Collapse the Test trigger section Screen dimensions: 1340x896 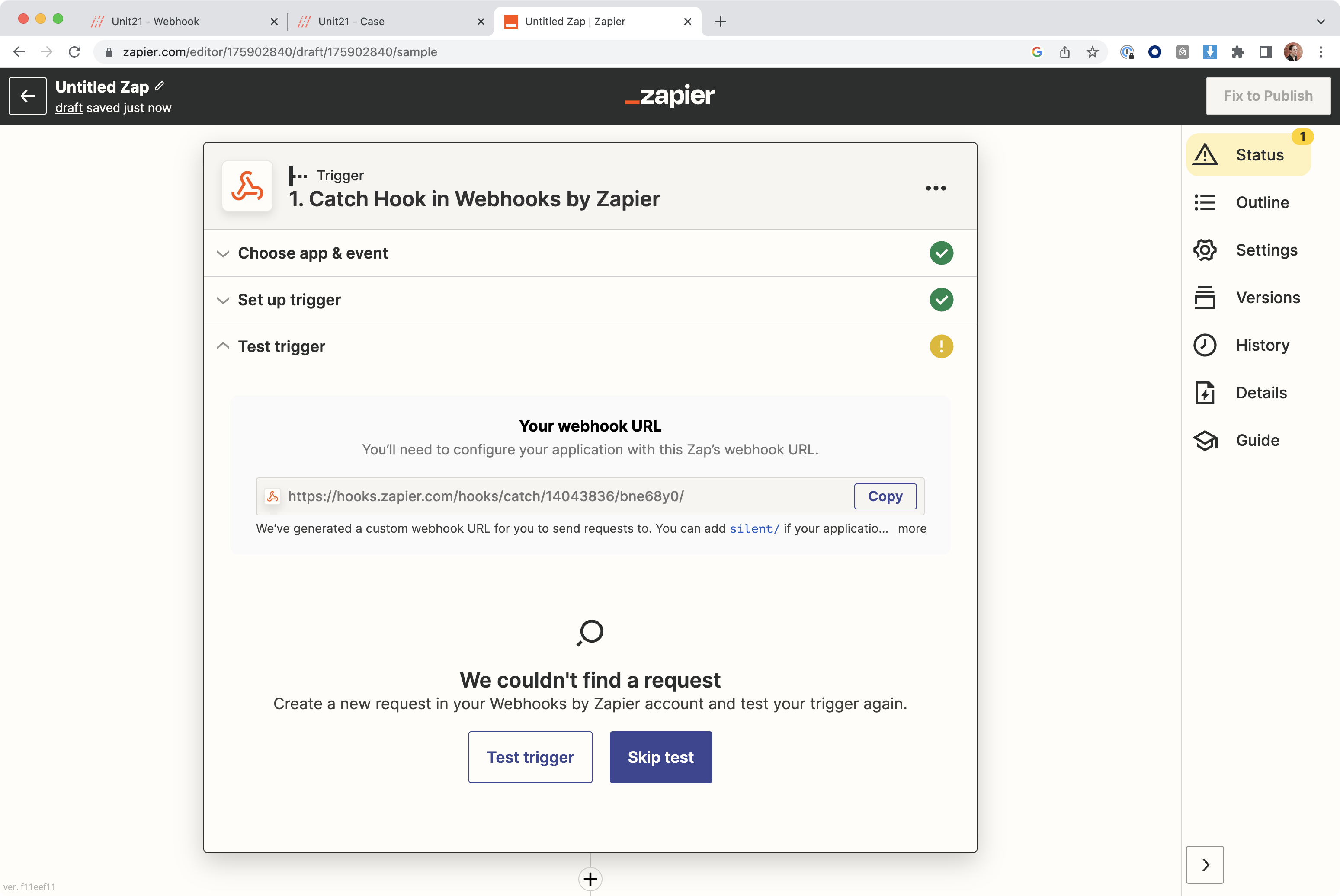(x=281, y=346)
